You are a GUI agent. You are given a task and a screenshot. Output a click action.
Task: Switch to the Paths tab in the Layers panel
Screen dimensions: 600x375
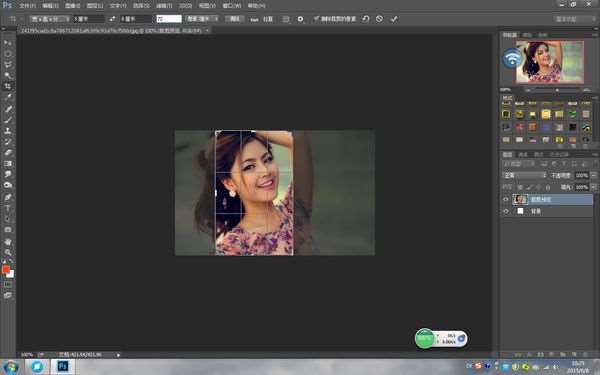point(538,155)
